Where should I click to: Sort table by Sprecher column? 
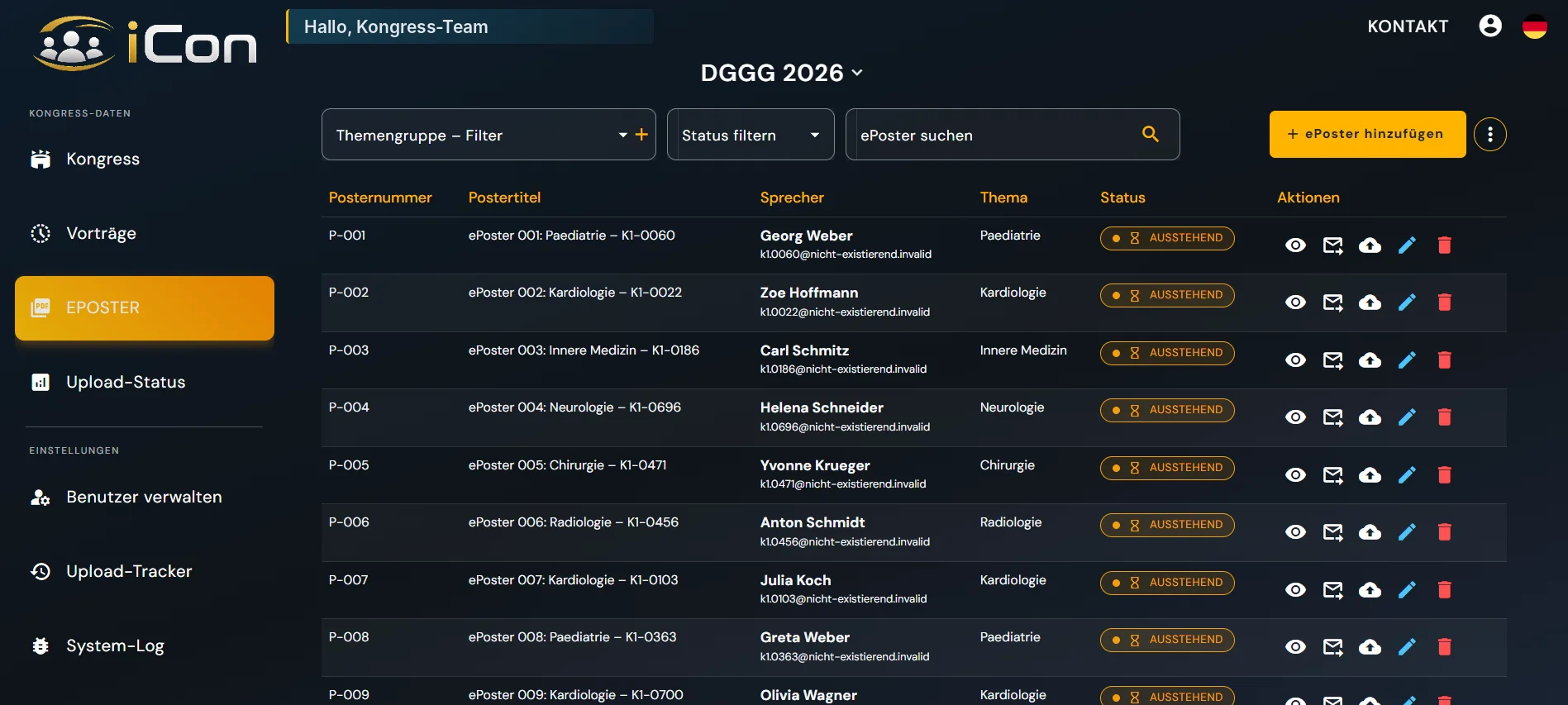(x=792, y=198)
